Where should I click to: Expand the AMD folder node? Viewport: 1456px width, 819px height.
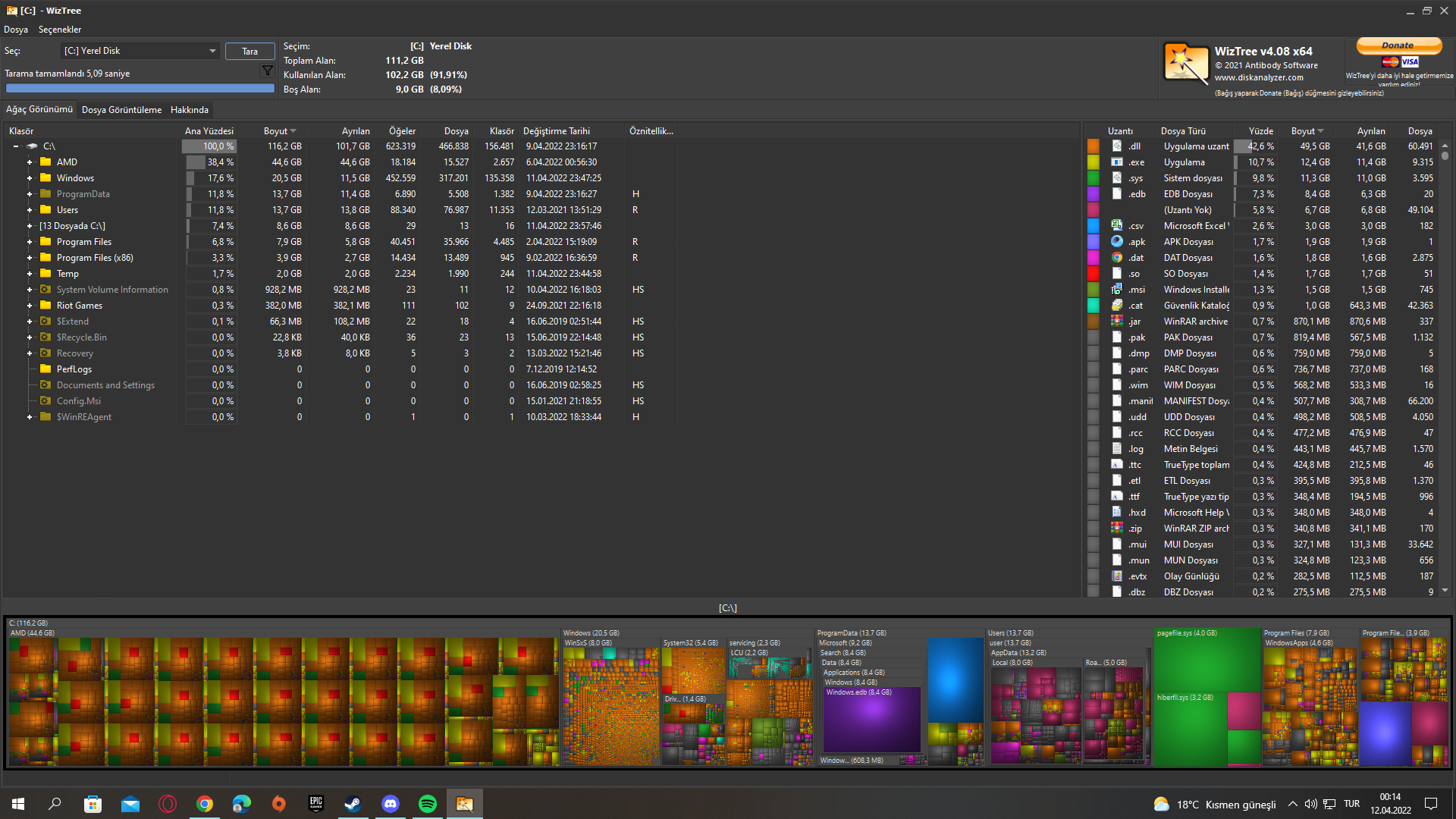coord(30,162)
